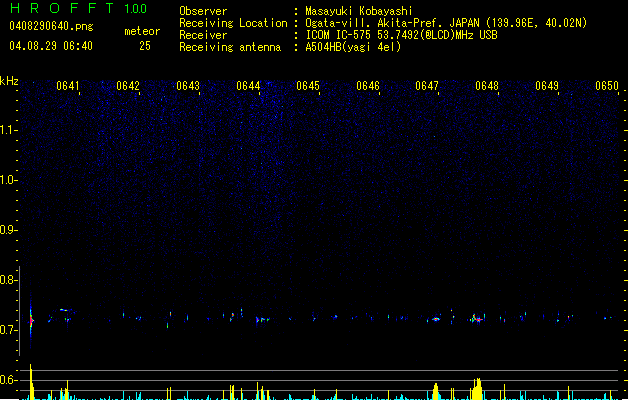Click the meteor count value 25
Image resolution: width=629 pixels, height=400 pixels.
tap(145, 46)
